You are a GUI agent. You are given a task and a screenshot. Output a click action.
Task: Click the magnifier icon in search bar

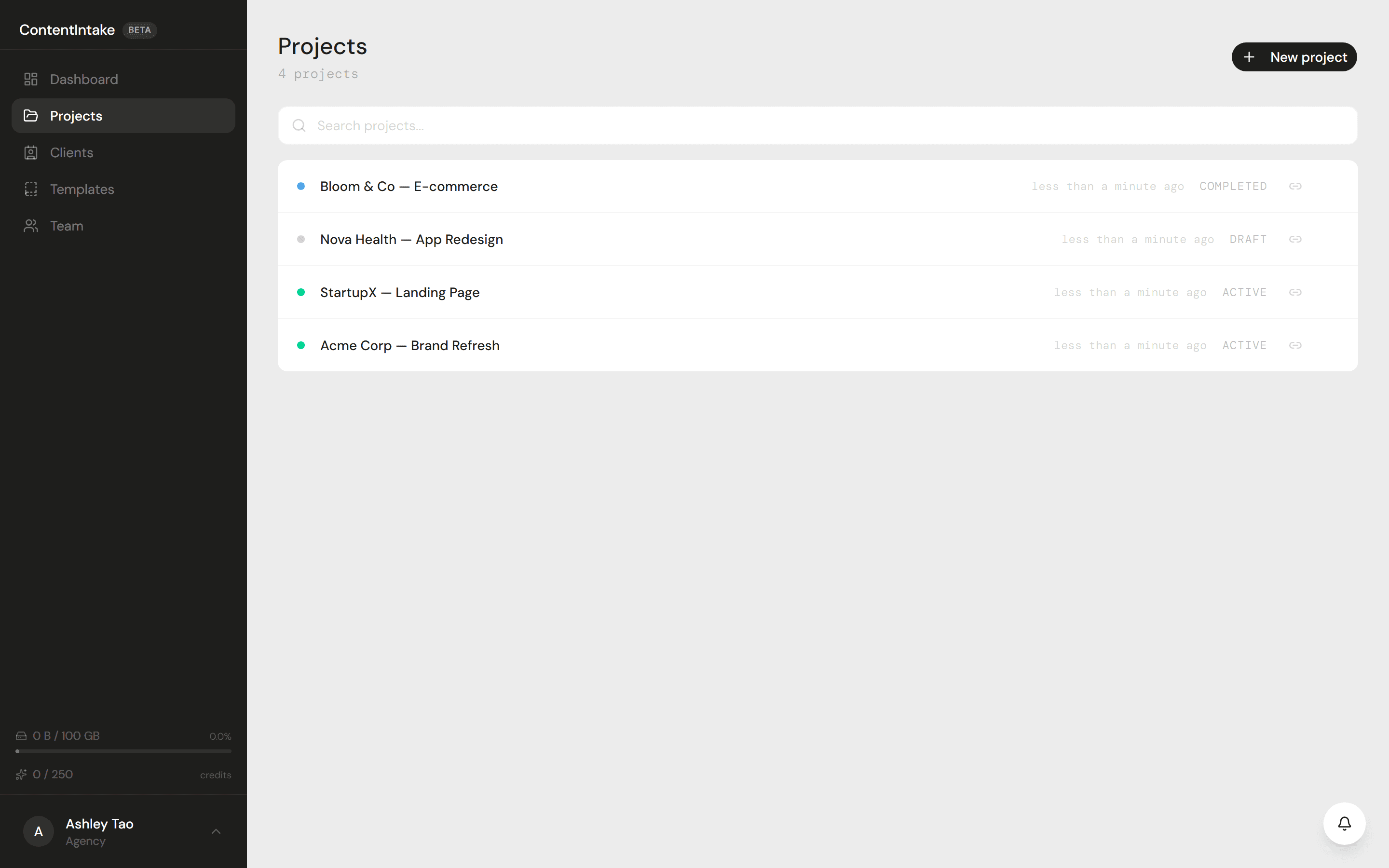299,126
